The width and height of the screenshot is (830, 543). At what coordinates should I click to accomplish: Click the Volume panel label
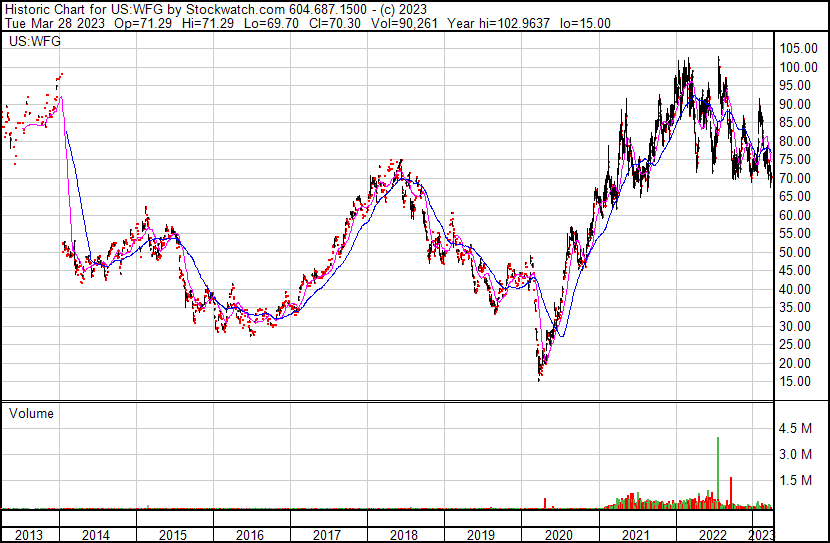pyautogui.click(x=31, y=413)
